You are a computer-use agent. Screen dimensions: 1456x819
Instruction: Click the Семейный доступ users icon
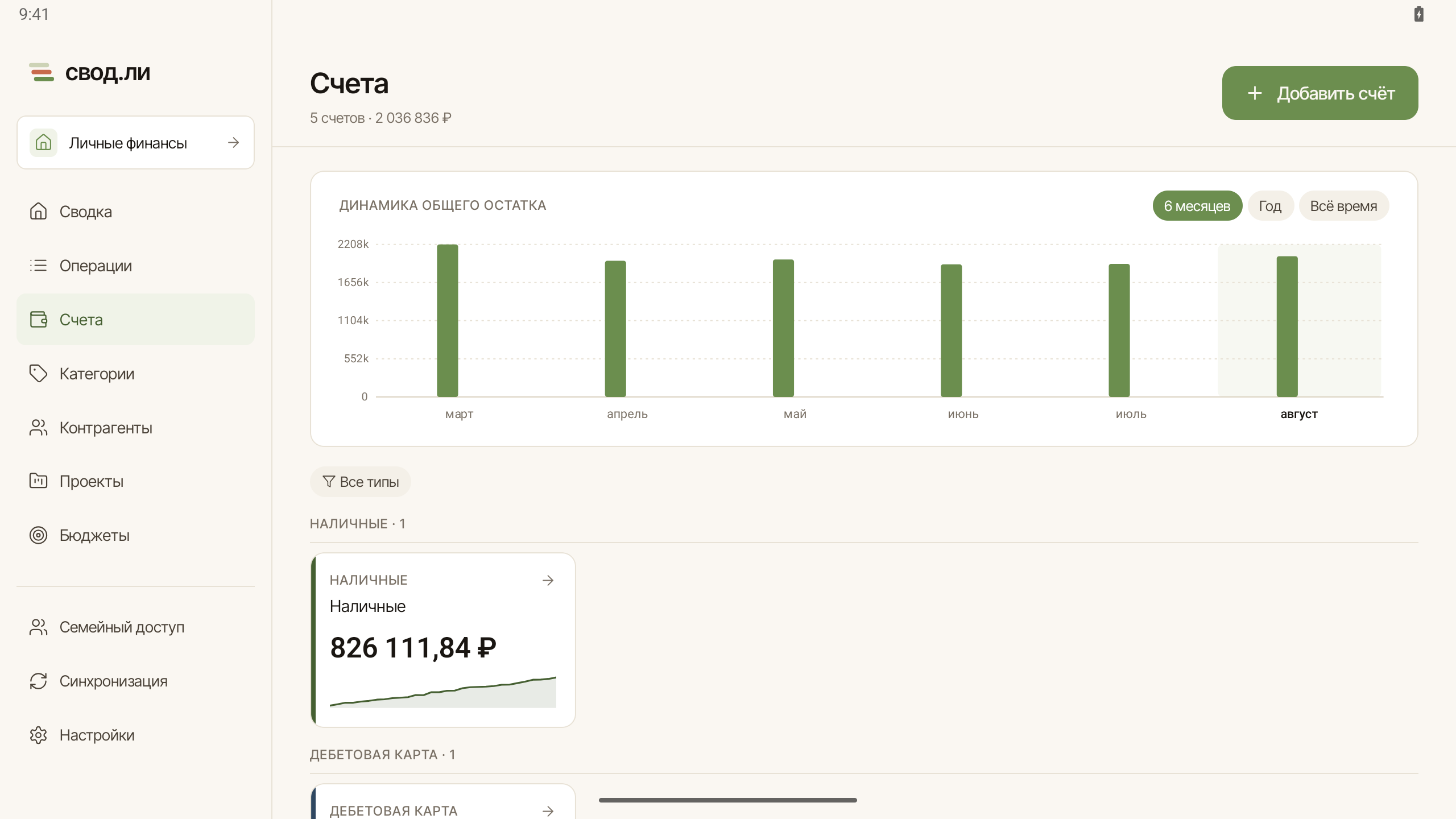point(38,627)
